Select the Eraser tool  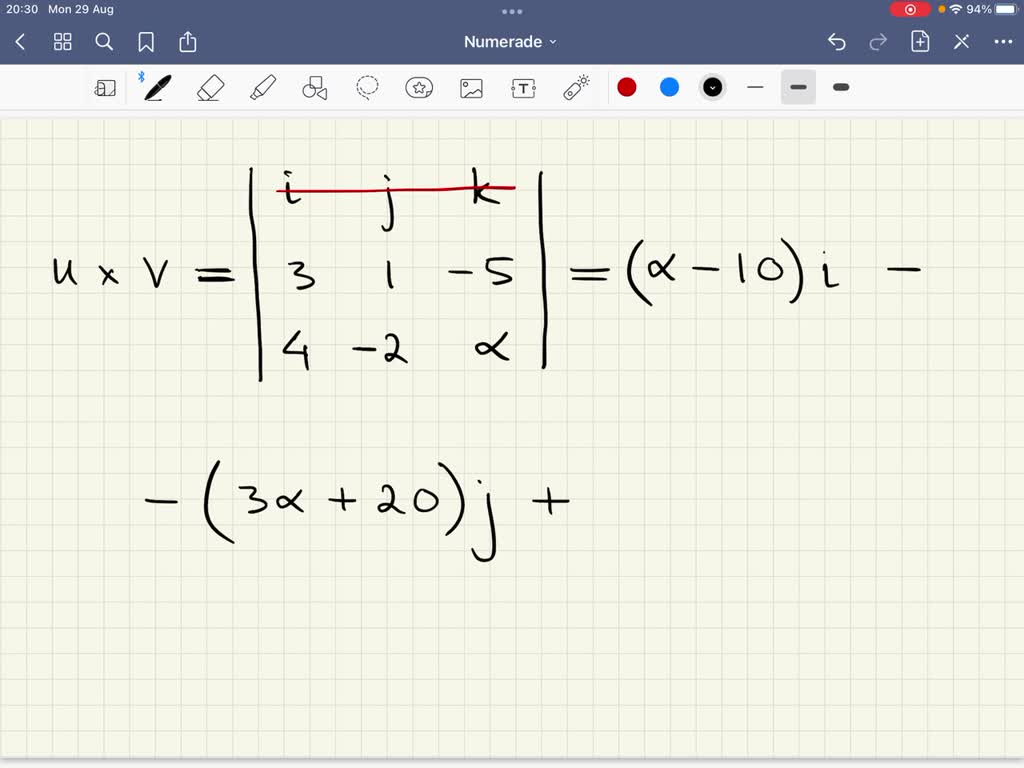click(209, 87)
